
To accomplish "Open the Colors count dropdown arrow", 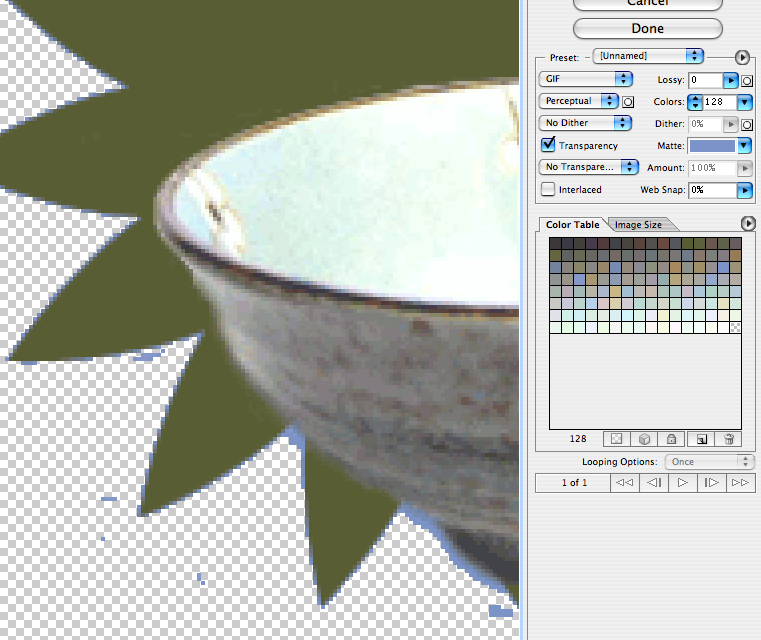I will coord(744,102).
